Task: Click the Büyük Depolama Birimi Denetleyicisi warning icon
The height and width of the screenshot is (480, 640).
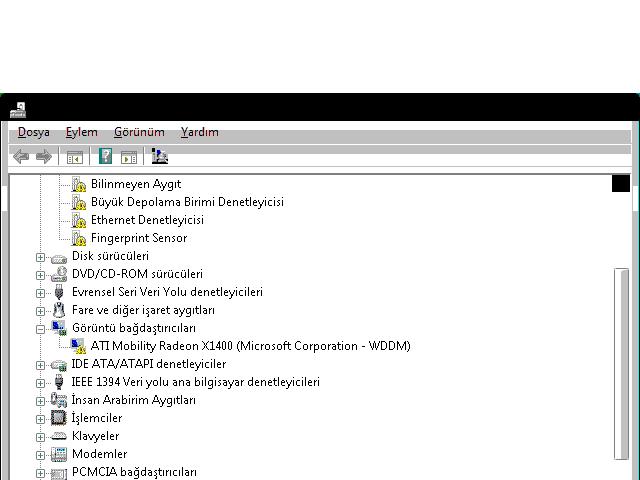Action: 78,202
